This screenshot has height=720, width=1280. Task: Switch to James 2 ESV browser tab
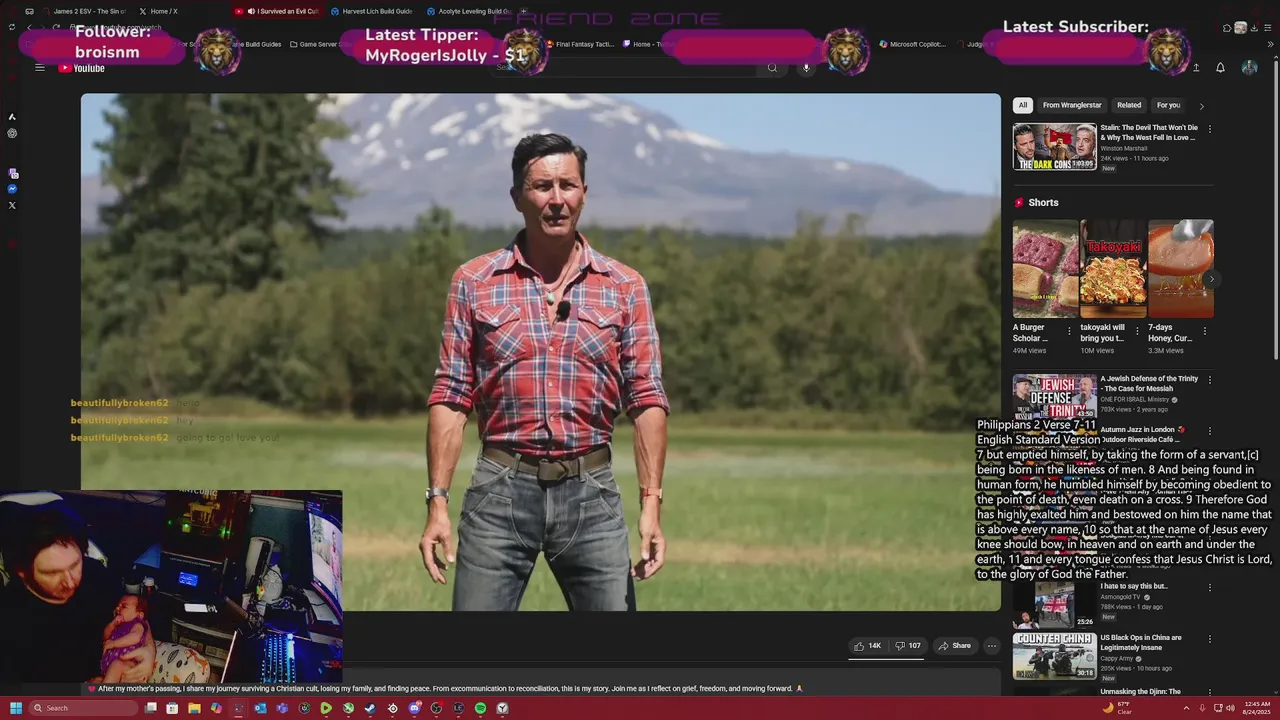click(84, 12)
